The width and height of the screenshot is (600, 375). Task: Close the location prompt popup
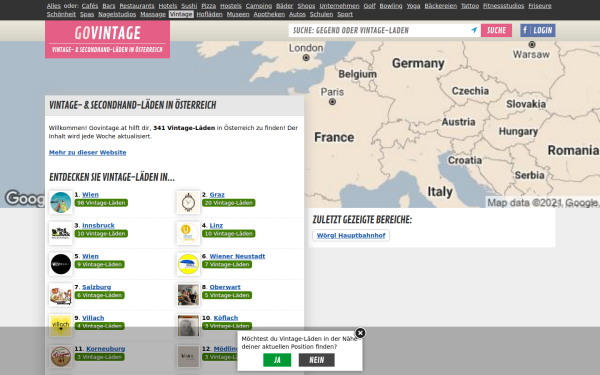tap(360, 333)
